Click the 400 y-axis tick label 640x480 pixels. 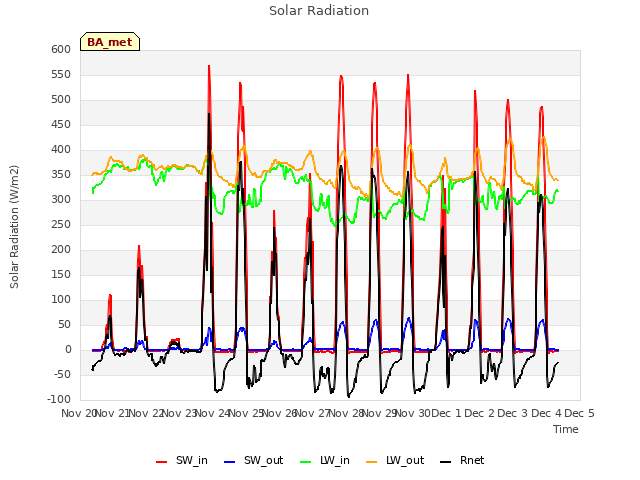click(x=61, y=149)
